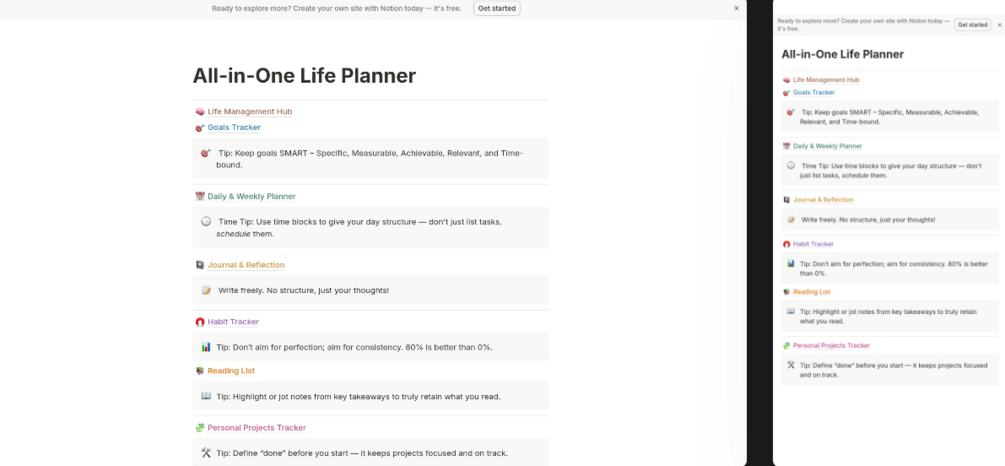This screenshot has height=466, width=1005.
Task: Click the notebook icon next to Journal & Reflection in the wide view
Action: click(200, 265)
